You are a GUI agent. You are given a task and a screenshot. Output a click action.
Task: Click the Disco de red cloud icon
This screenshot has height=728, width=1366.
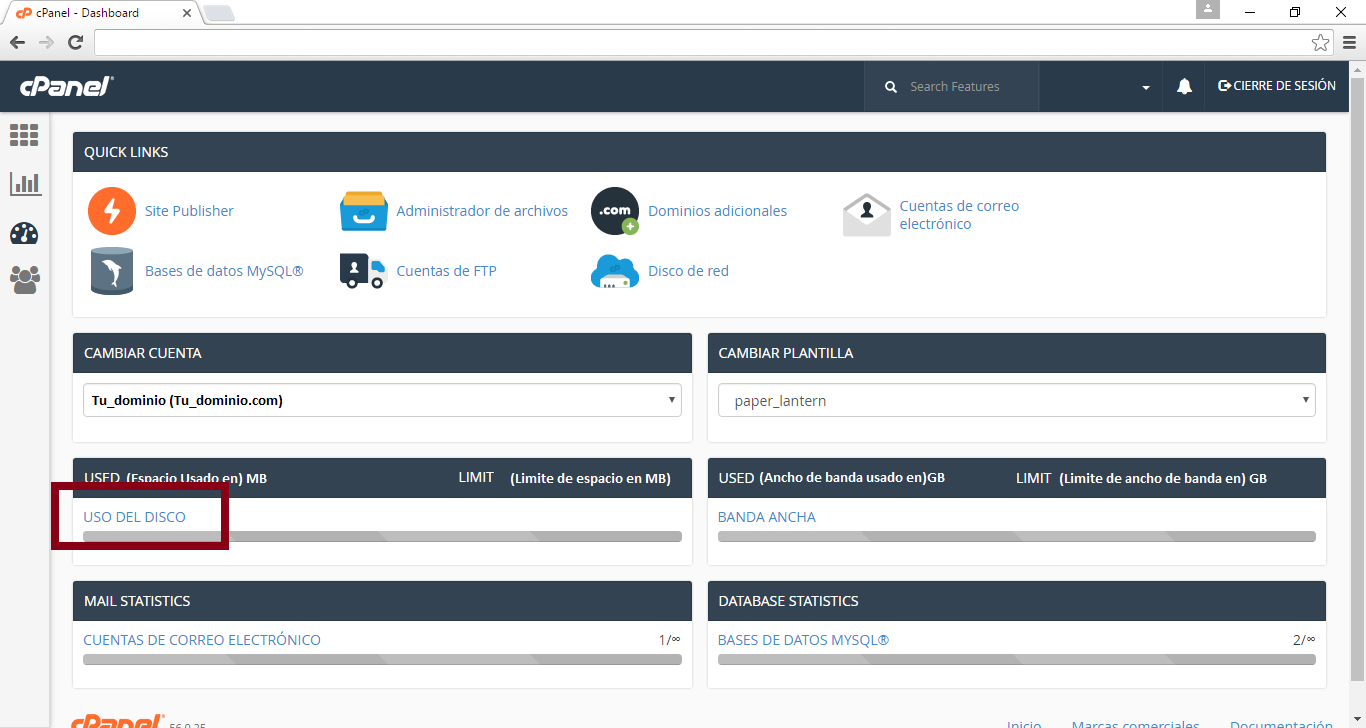point(614,271)
